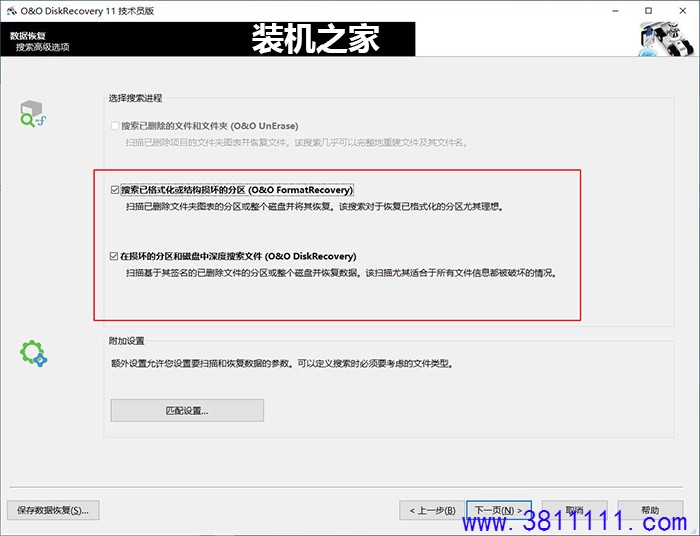This screenshot has height=536, width=700.
Task: Click the 保存数据恢复(S)... button
Action: tap(53, 510)
